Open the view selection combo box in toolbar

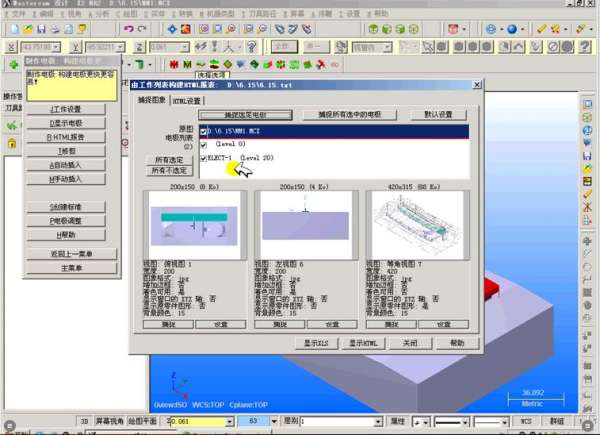pos(372,47)
